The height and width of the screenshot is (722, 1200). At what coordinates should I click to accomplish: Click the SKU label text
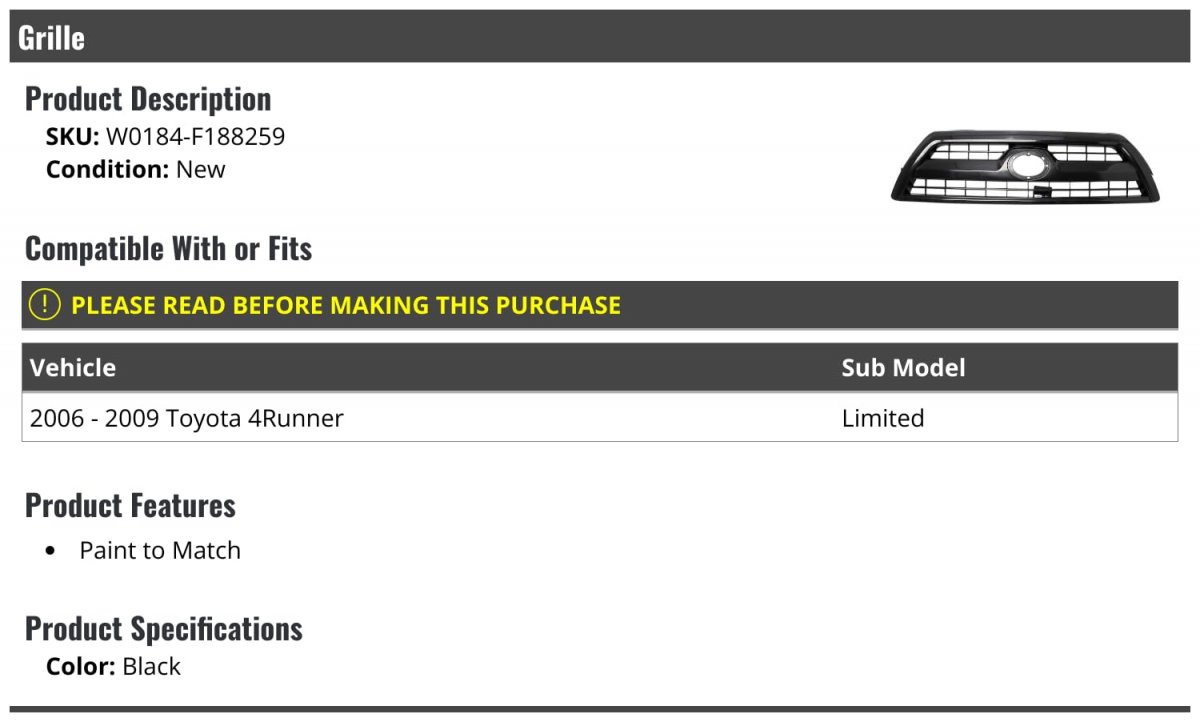point(73,137)
